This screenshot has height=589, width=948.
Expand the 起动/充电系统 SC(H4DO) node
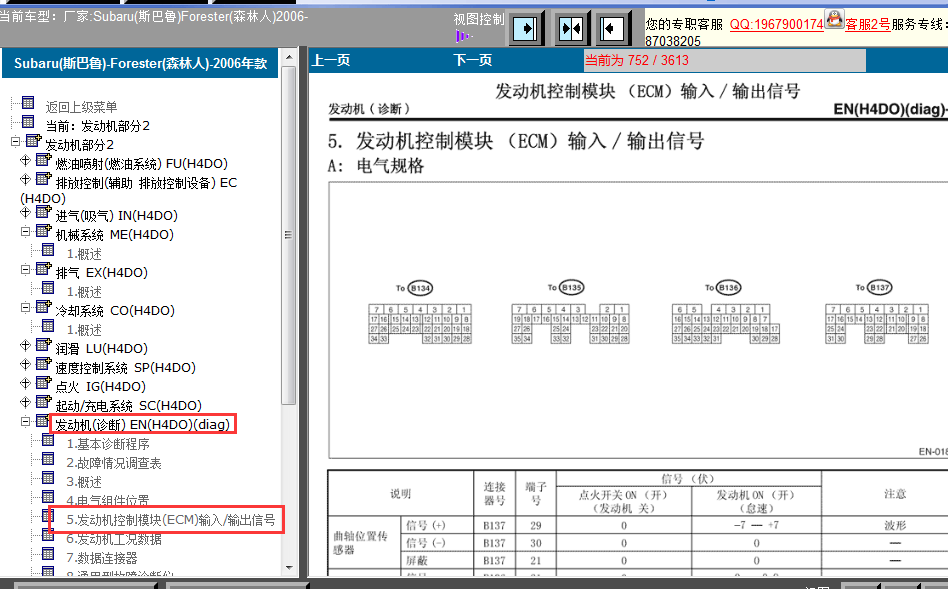tap(25, 402)
